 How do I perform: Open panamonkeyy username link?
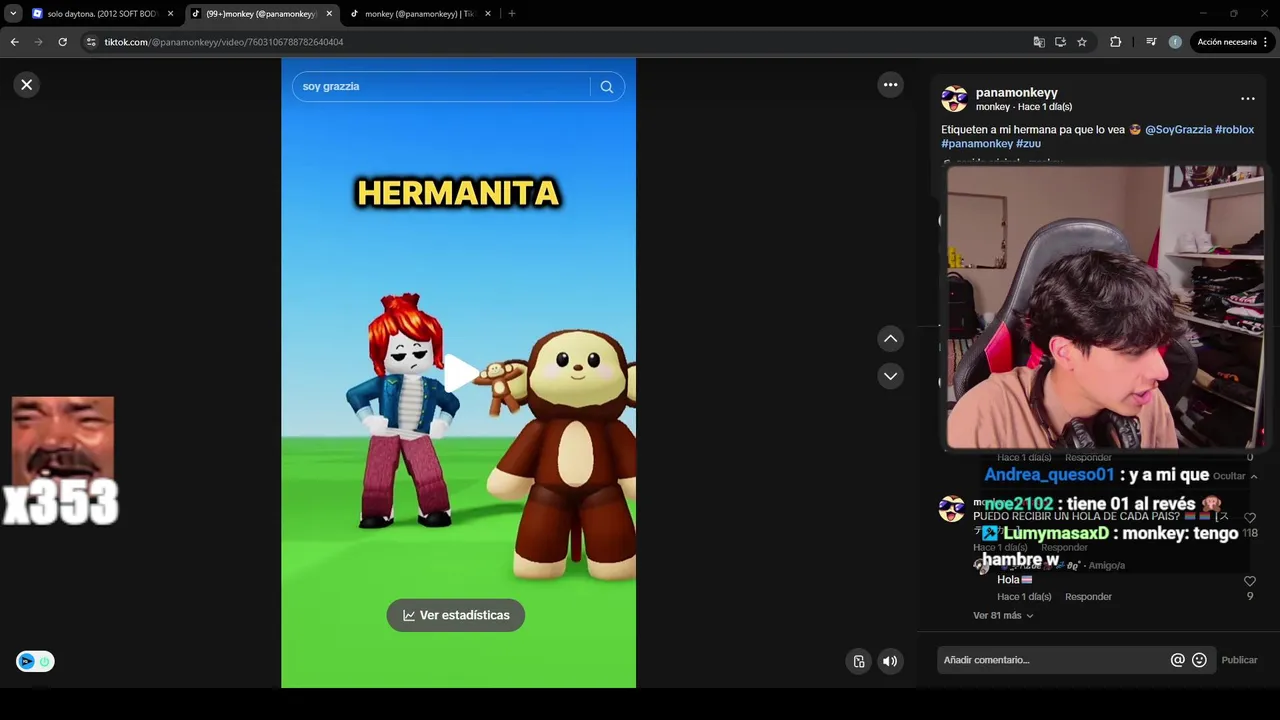coord(1016,92)
